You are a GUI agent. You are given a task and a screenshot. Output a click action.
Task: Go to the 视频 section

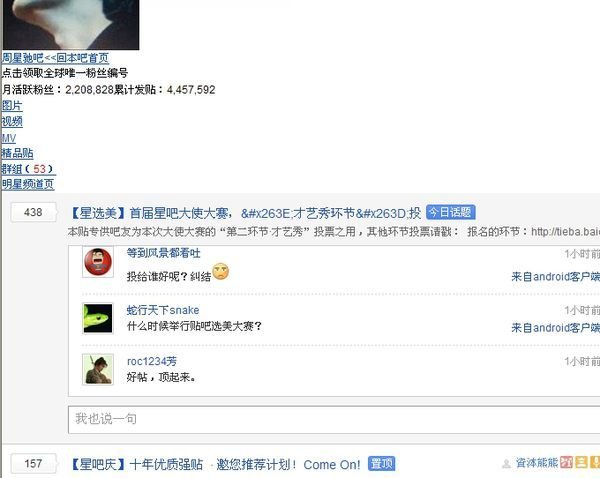(12, 121)
